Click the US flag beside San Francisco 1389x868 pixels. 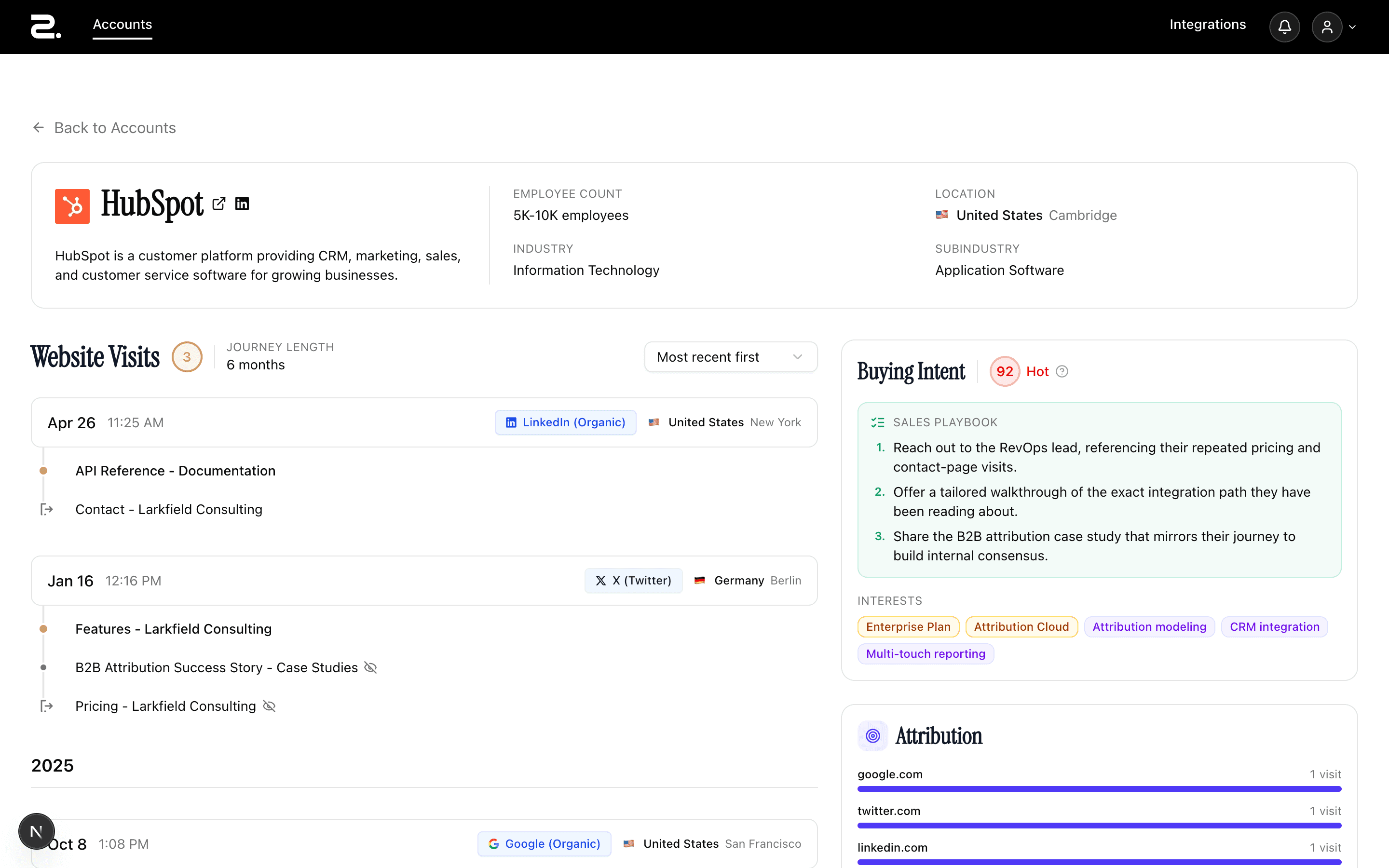pyautogui.click(x=628, y=844)
